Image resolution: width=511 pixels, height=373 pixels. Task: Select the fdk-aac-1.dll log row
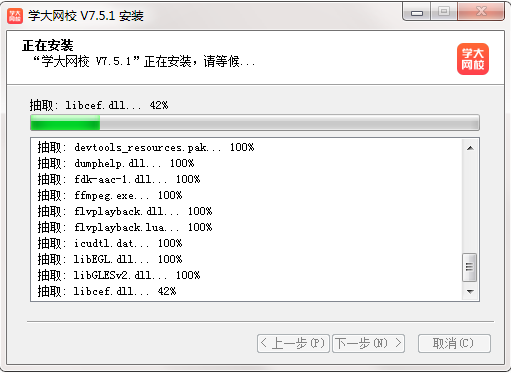[246, 179]
